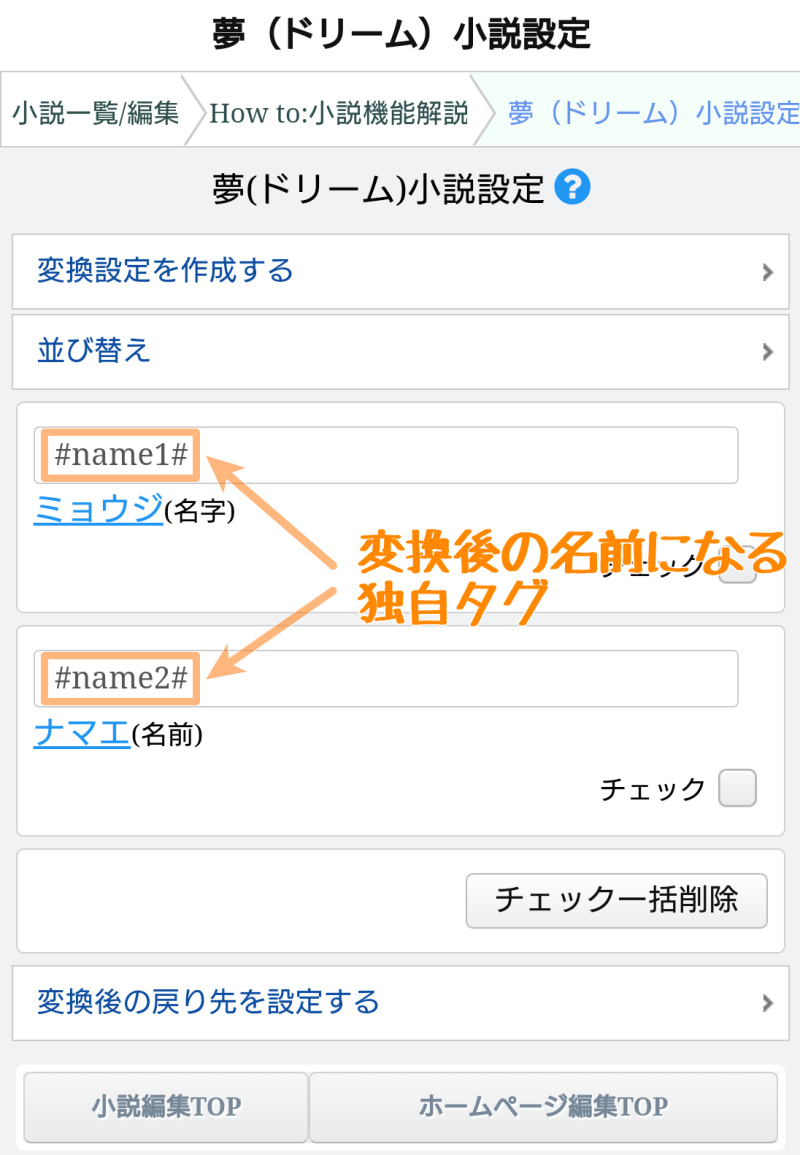Expand the 変換設定を作成する row chevron
The width and height of the screenshot is (800, 1155).
767,271
